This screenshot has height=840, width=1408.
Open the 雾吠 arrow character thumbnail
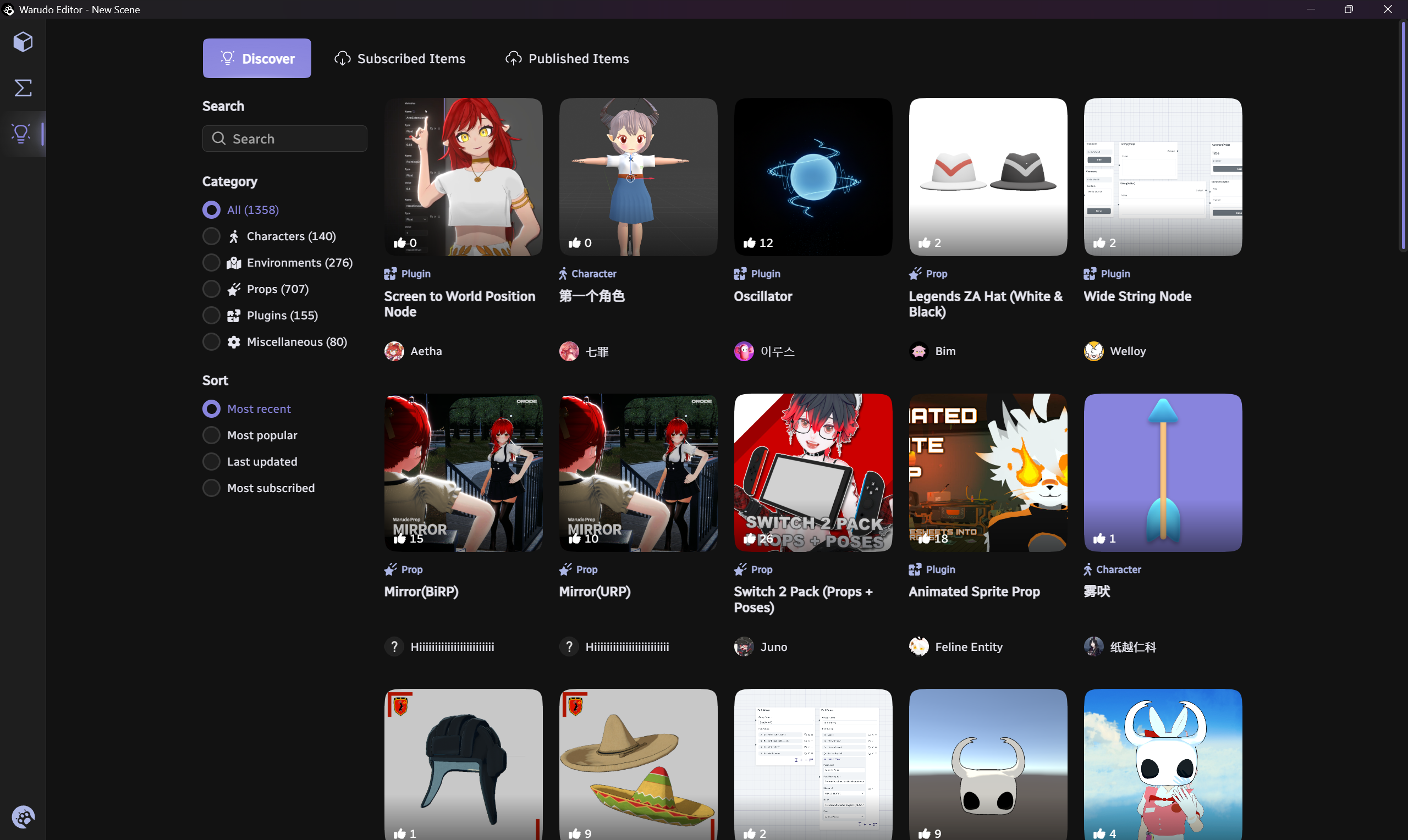pos(1163,473)
